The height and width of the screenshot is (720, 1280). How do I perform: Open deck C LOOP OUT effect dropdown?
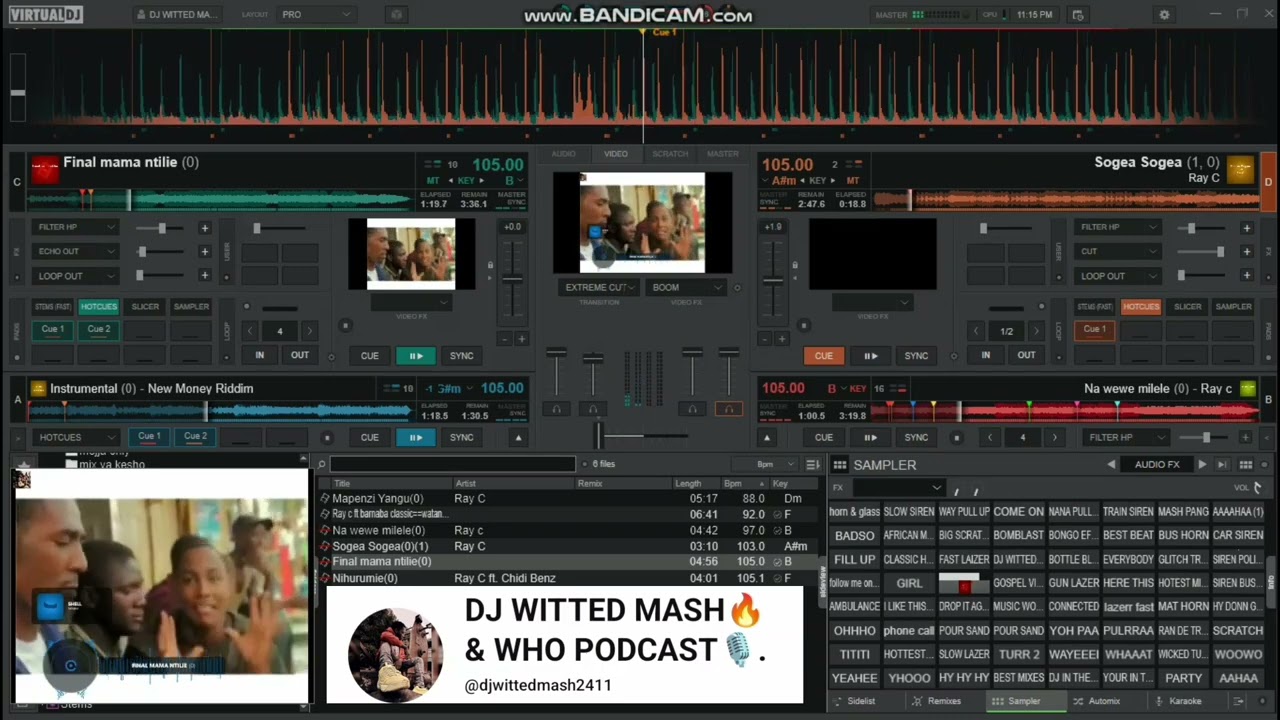click(75, 276)
